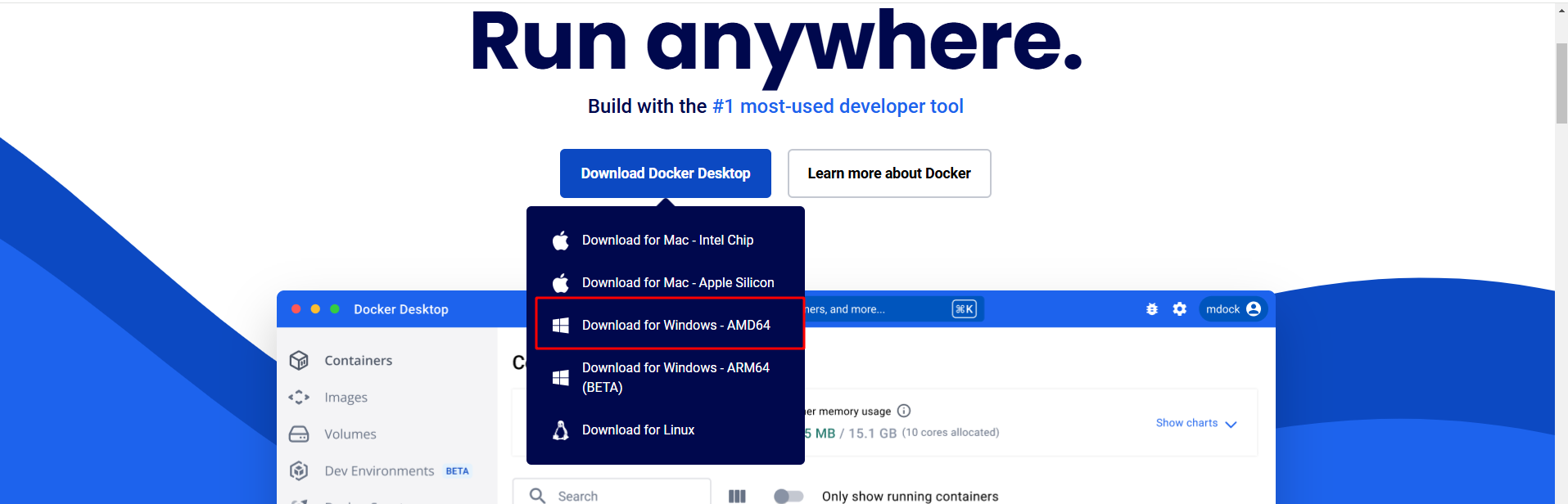Image resolution: width=1568 pixels, height=504 pixels.
Task: Click Linux penguin icon
Action: coord(561,430)
